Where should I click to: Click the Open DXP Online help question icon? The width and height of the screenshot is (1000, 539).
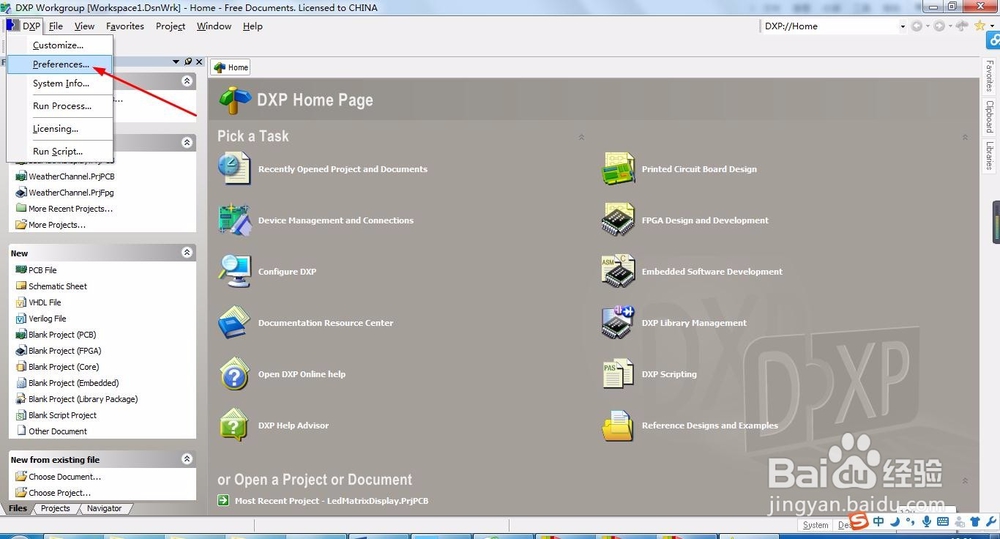234,374
